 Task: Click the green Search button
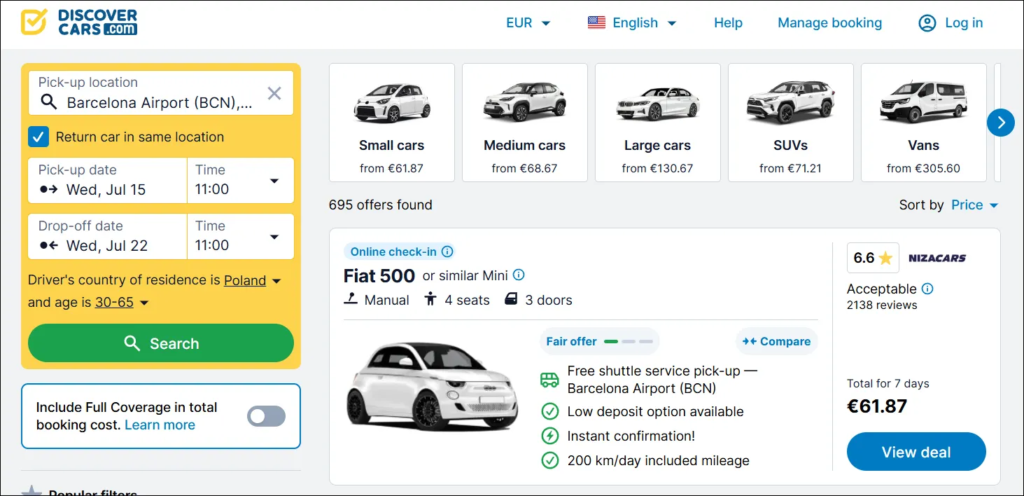(x=161, y=343)
